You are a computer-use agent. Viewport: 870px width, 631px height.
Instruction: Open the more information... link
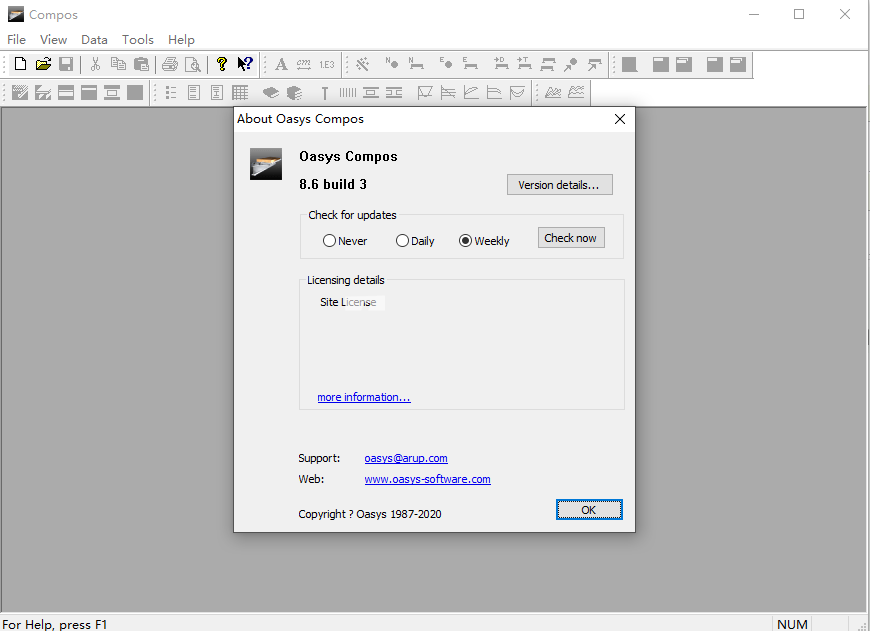[364, 397]
